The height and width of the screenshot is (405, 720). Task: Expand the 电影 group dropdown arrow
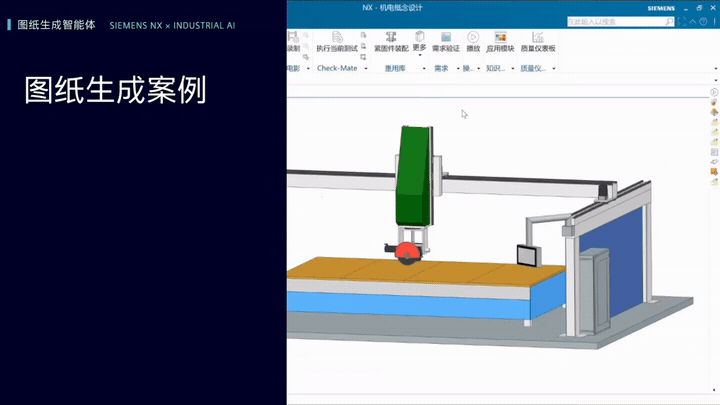(308, 69)
